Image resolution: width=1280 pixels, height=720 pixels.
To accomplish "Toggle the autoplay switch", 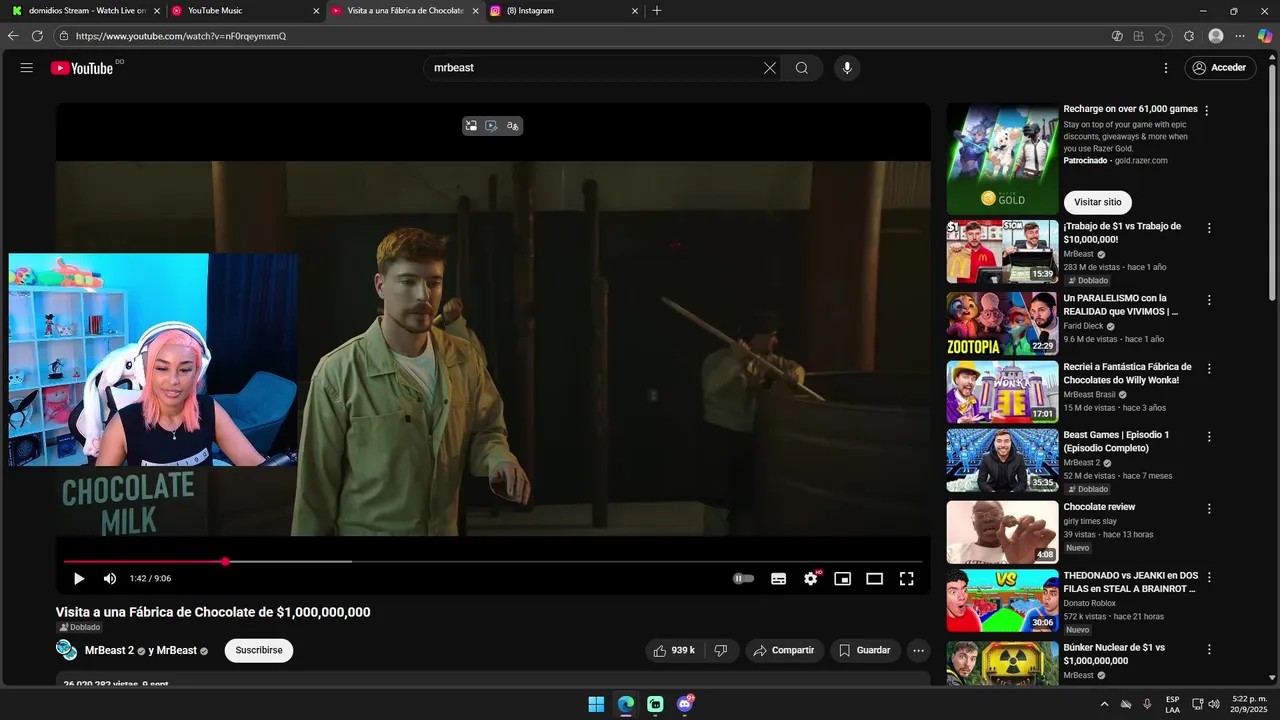I will pyautogui.click(x=743, y=579).
